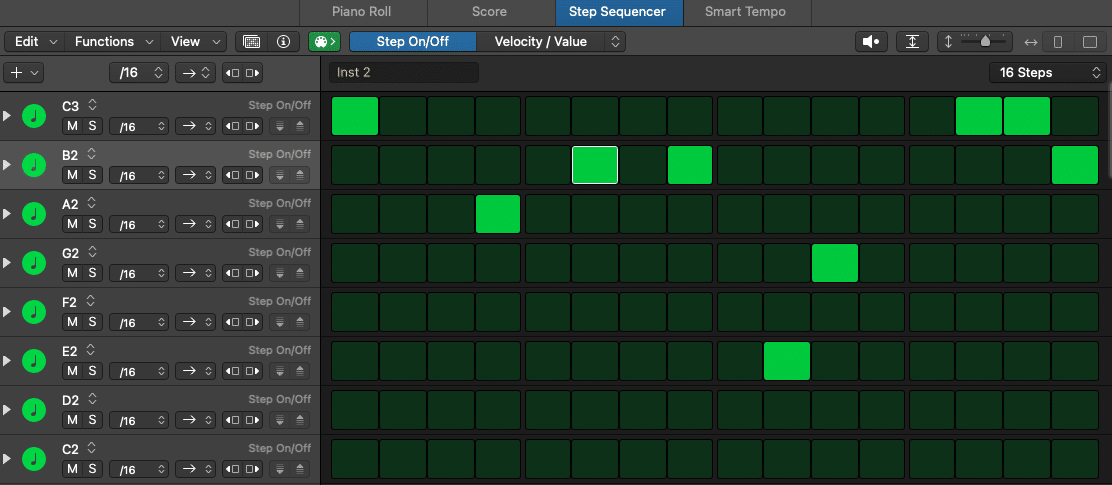Switch to the Smart Tempo tab
The height and width of the screenshot is (485, 1112).
point(745,12)
